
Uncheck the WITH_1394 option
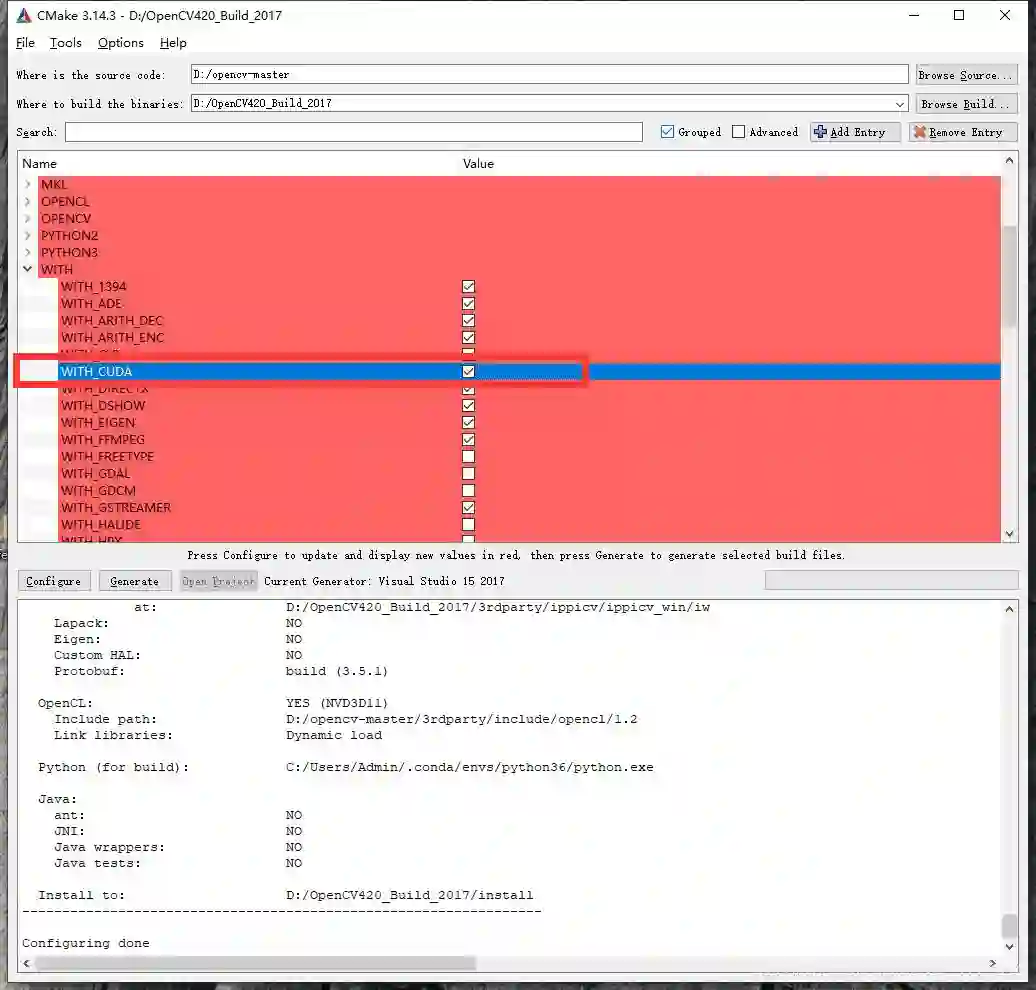tap(468, 286)
